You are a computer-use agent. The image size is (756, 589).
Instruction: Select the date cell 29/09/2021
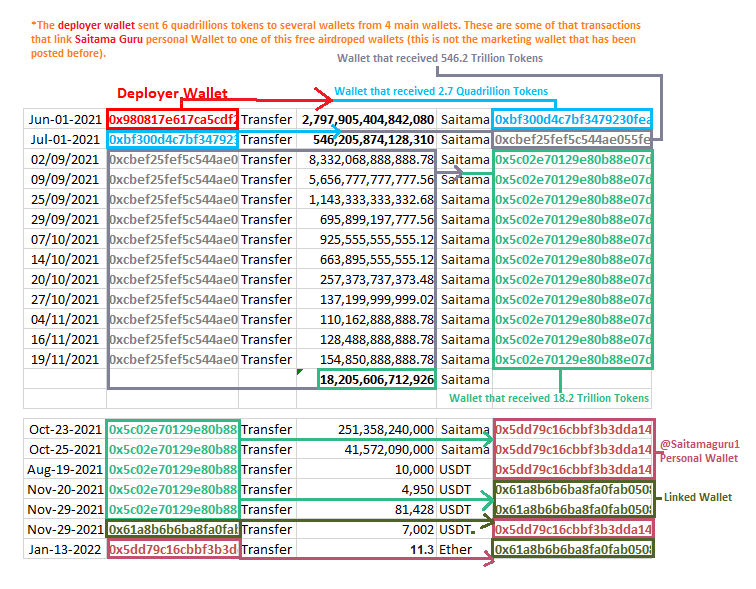(x=65, y=220)
